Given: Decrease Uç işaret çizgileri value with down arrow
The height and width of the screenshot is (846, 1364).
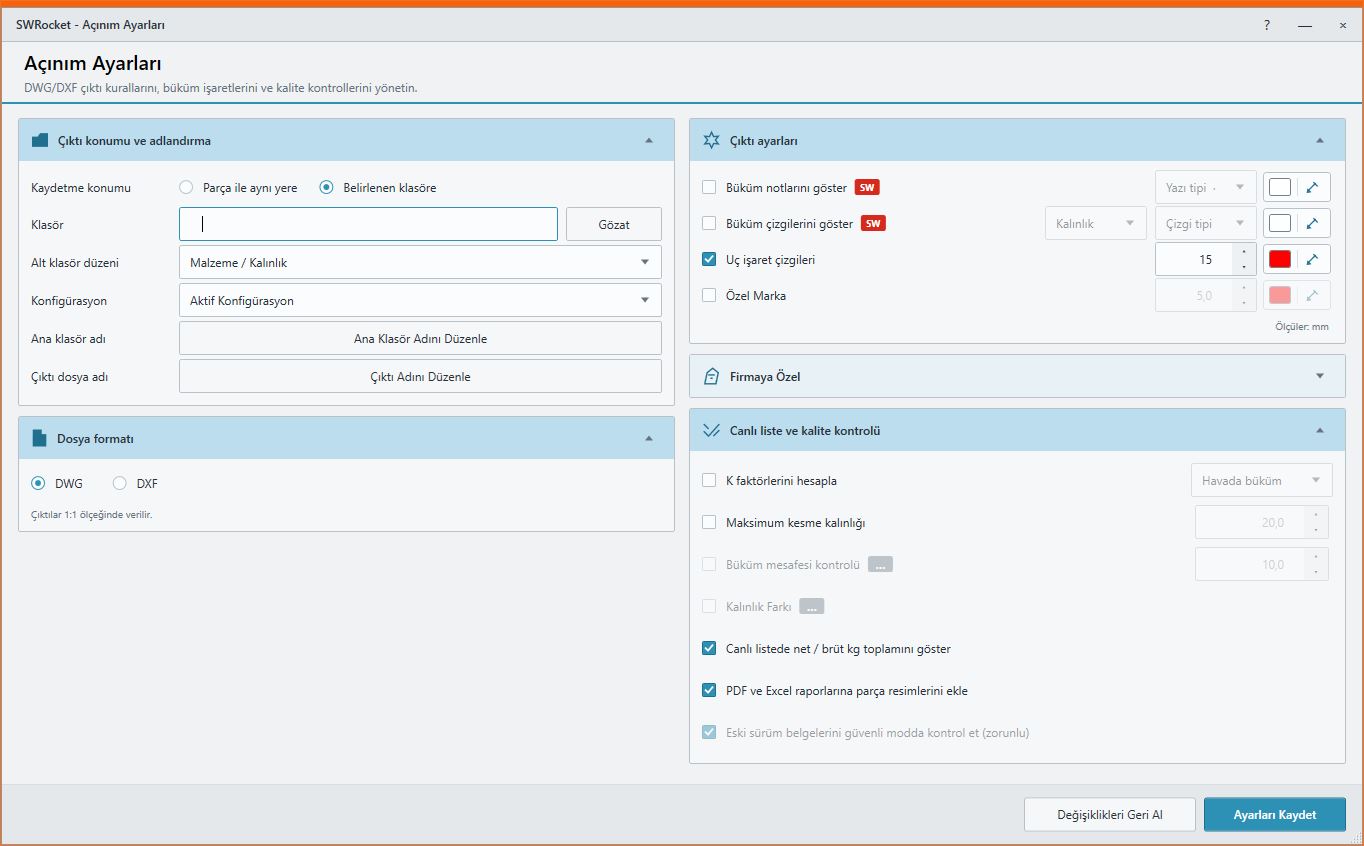Looking at the screenshot, I should [1244, 267].
